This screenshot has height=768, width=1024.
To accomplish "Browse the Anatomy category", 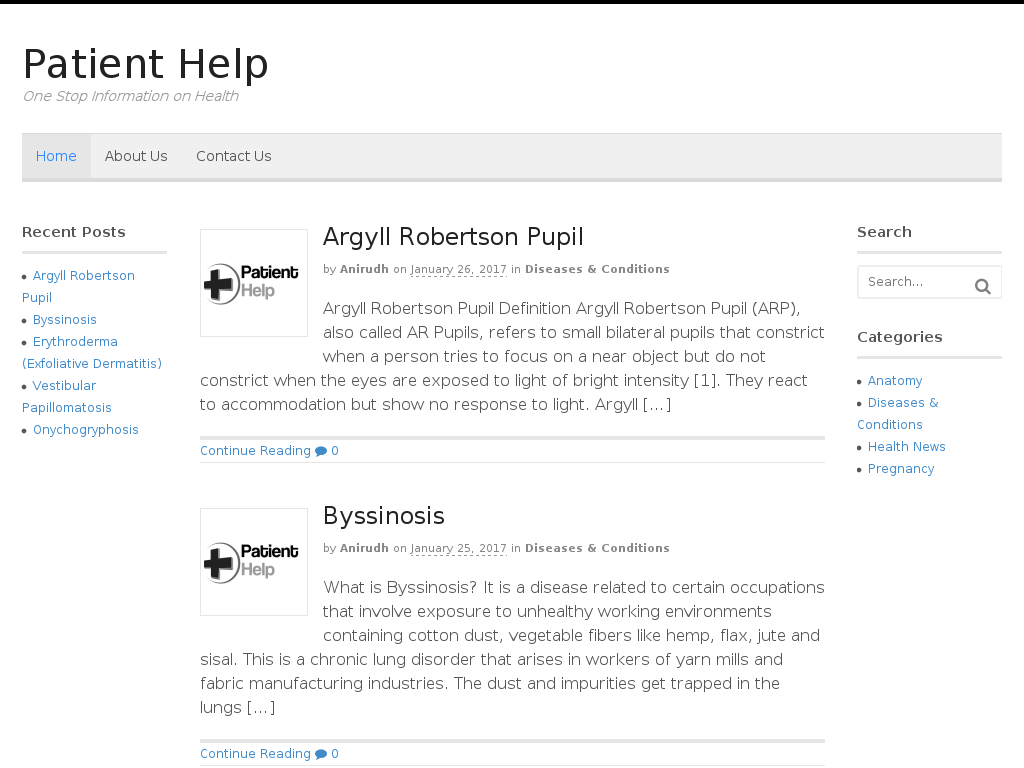I will tap(895, 381).
